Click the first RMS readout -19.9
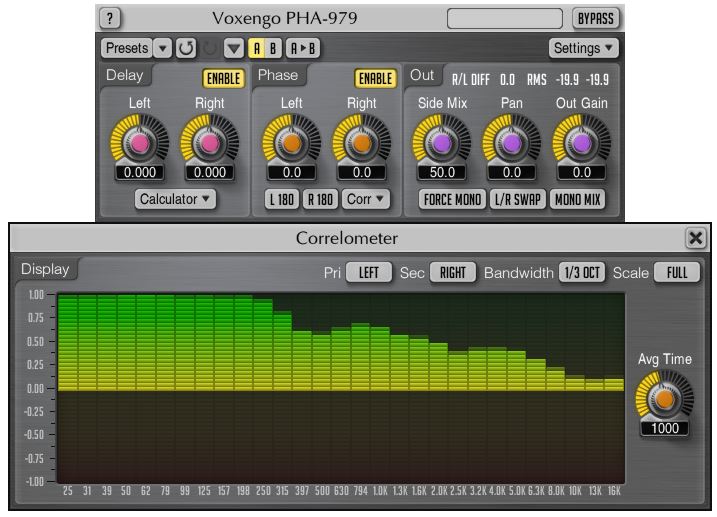Image resolution: width=717 pixels, height=517 pixels. pyautogui.click(x=567, y=80)
